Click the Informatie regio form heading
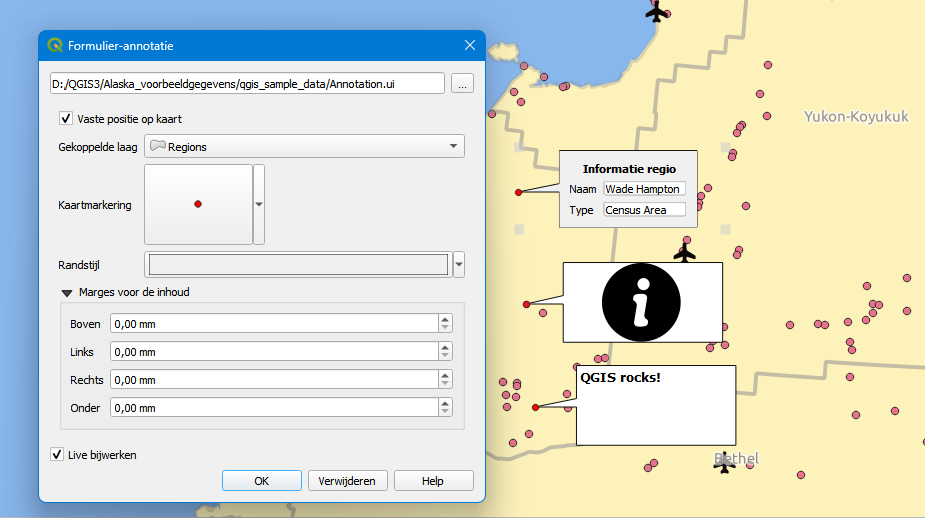925x518 pixels. [x=629, y=169]
